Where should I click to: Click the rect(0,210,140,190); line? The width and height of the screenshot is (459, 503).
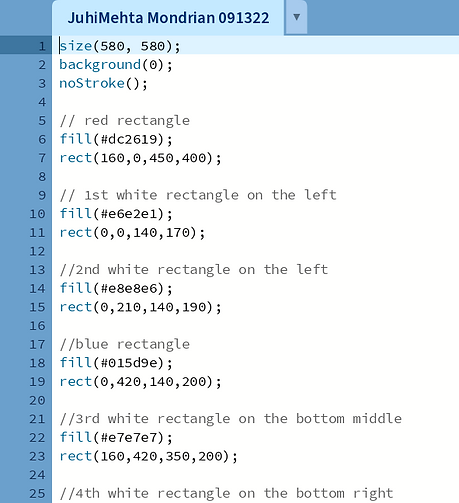pos(140,307)
